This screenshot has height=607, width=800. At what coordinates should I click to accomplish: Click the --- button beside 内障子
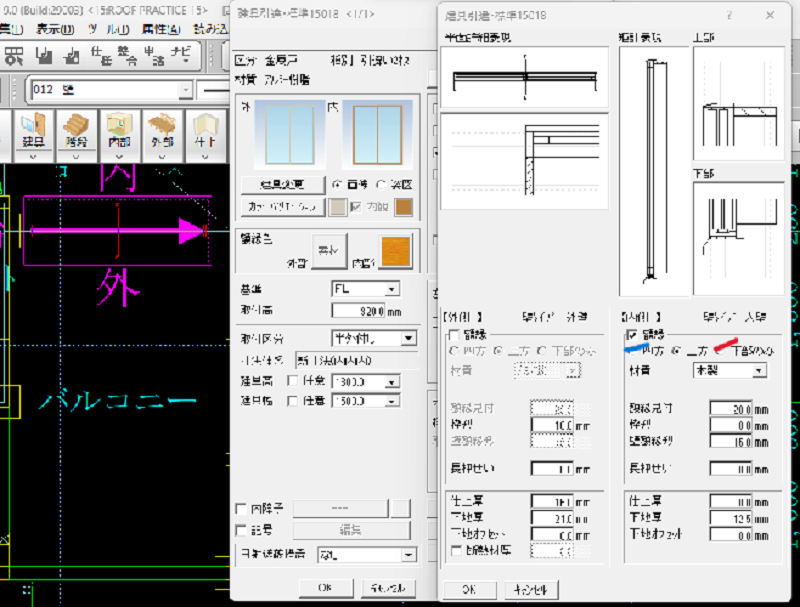pyautogui.click(x=340, y=509)
